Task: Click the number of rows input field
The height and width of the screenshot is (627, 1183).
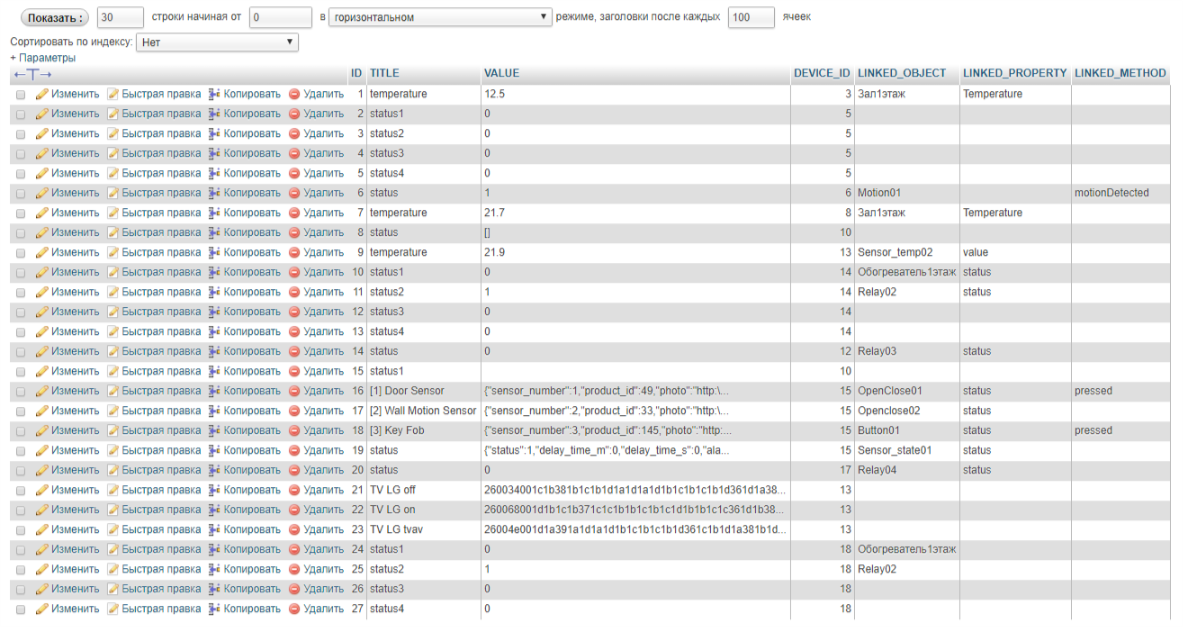Action: click(x=121, y=17)
